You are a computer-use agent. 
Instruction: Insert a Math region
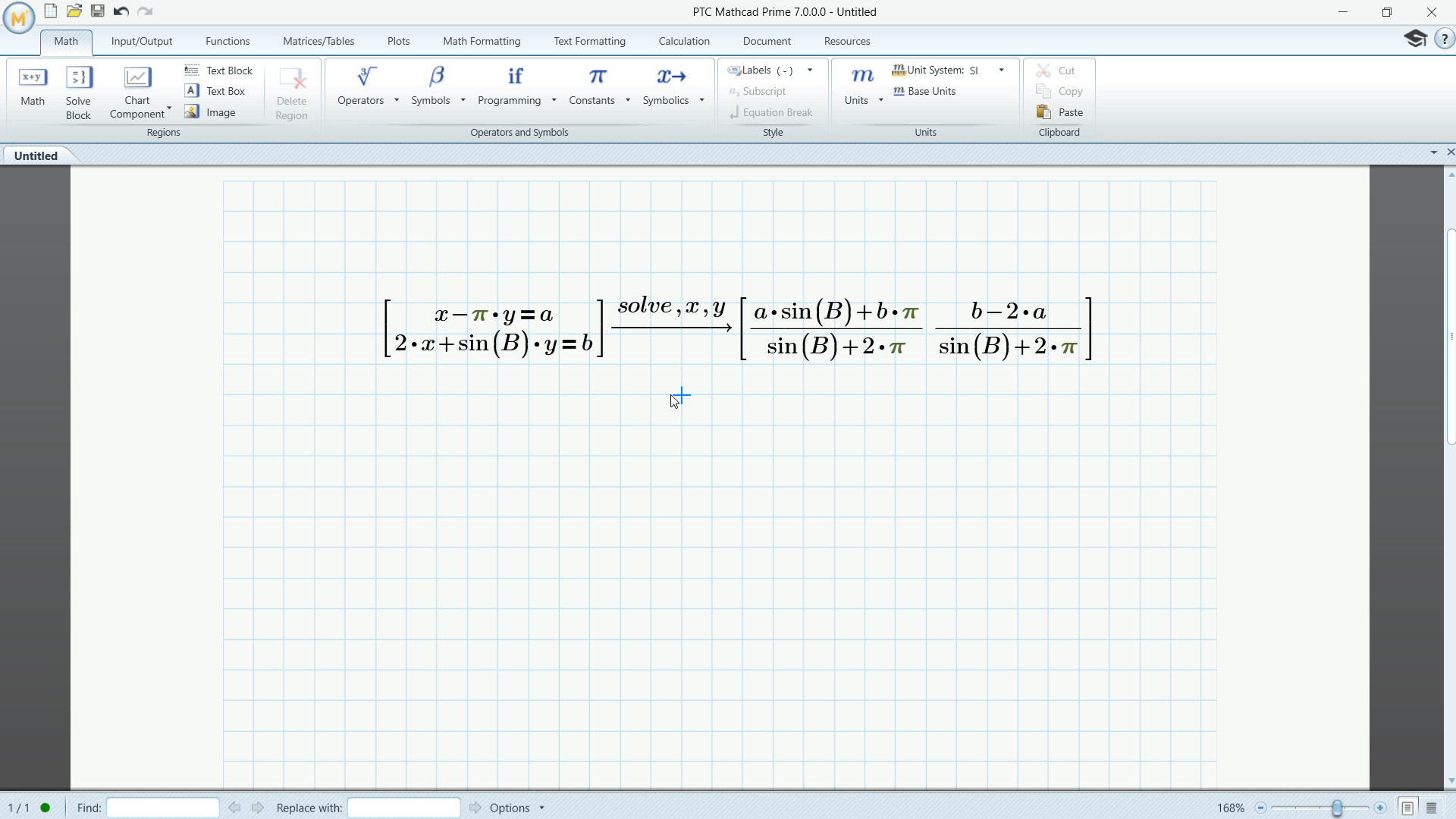(x=33, y=86)
